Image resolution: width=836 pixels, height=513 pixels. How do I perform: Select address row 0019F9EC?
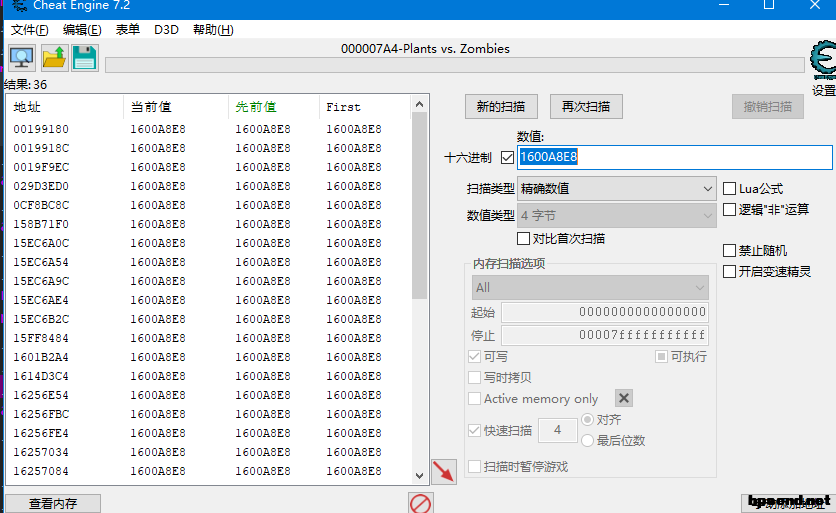210,167
